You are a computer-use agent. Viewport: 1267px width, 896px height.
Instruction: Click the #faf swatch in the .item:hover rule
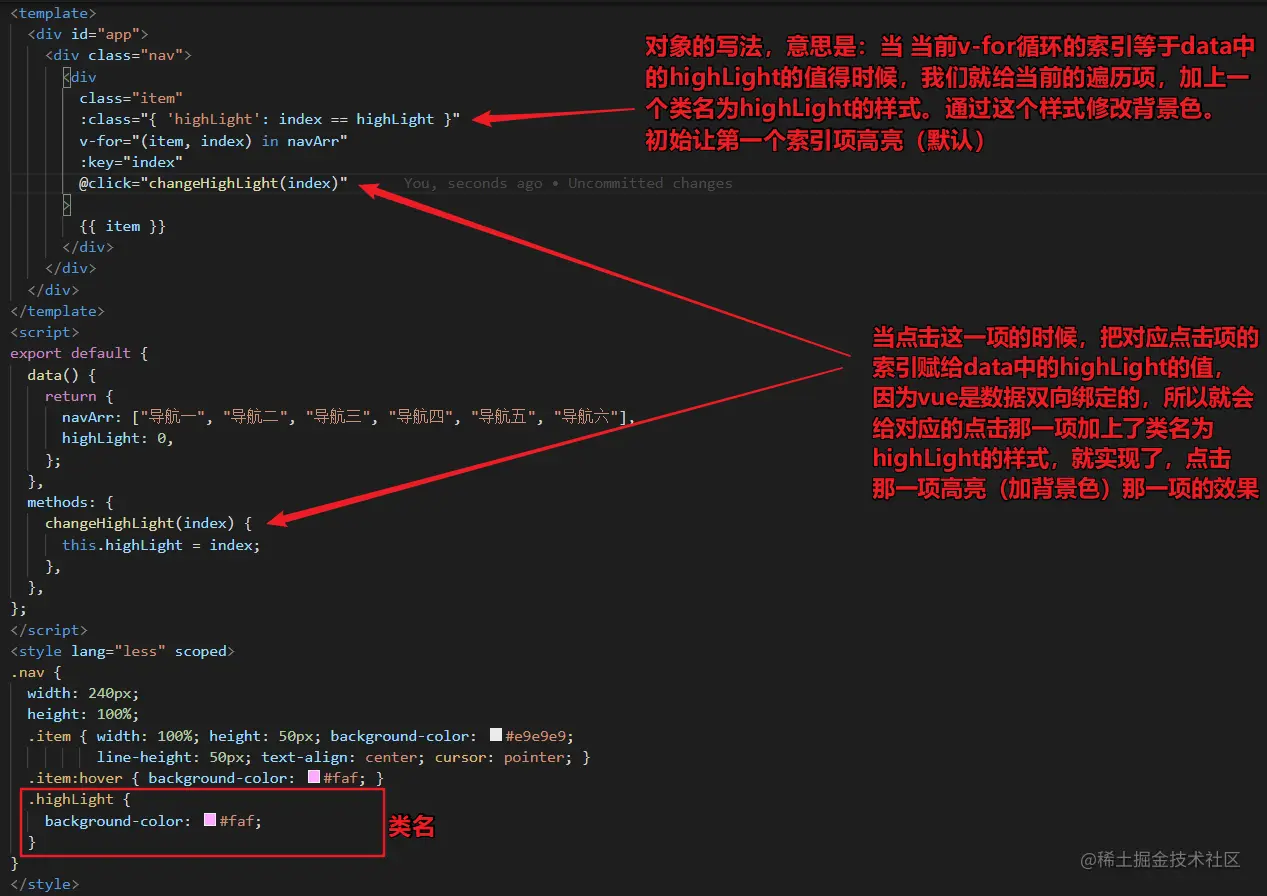click(x=313, y=777)
